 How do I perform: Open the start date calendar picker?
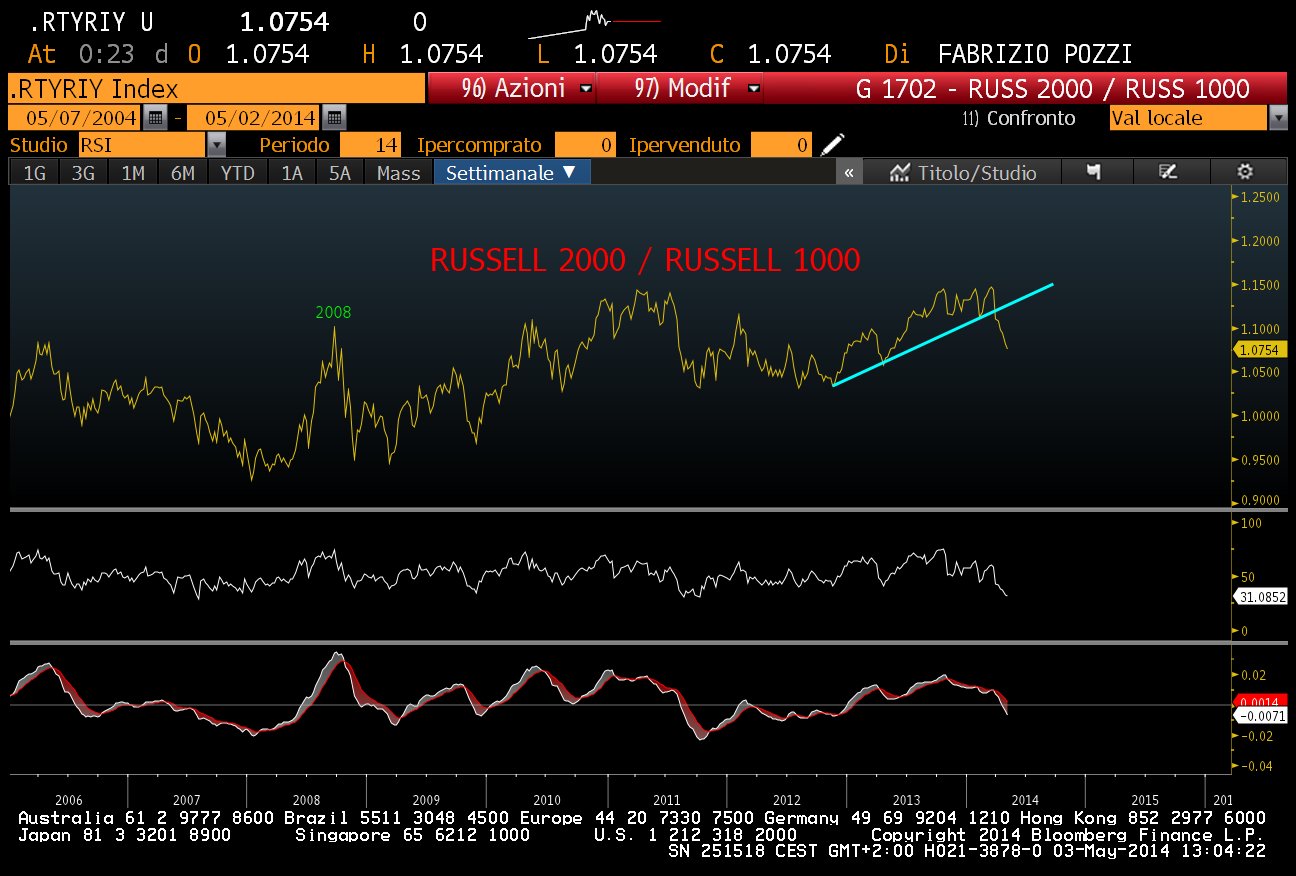tap(155, 117)
